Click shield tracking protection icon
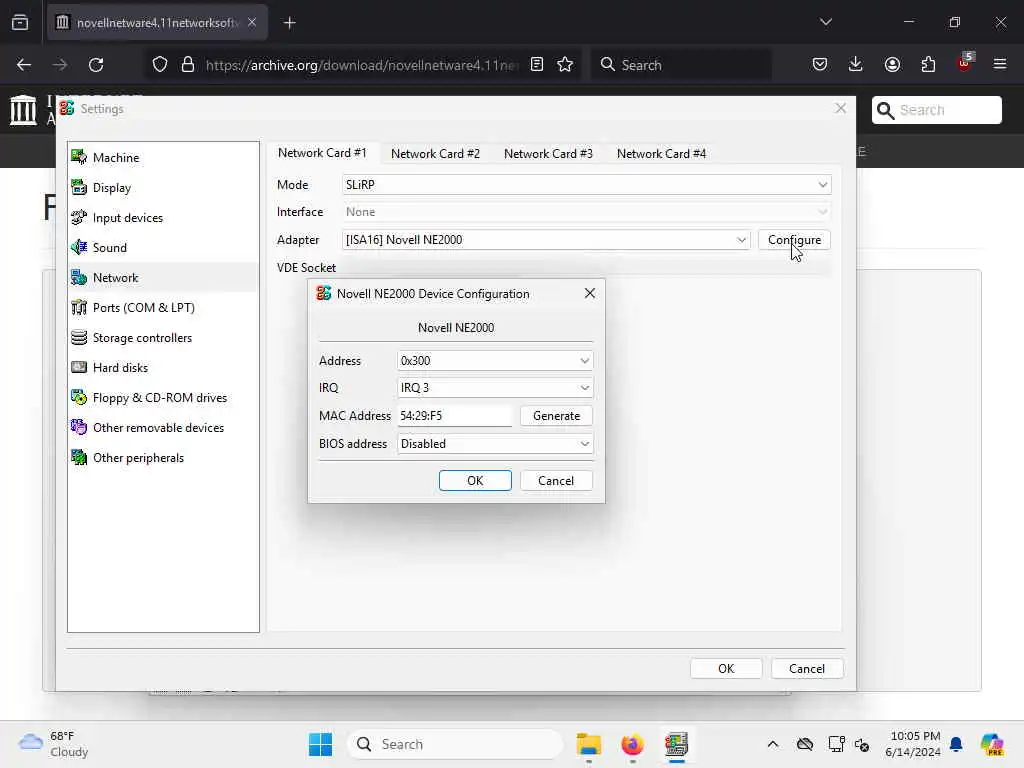 160,64
